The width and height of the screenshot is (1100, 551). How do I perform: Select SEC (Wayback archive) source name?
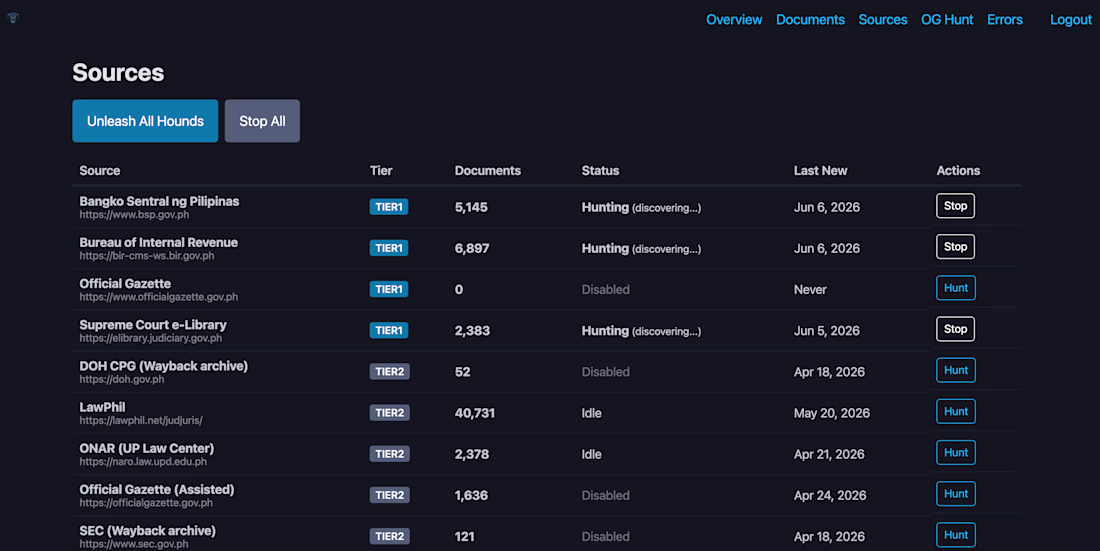[x=147, y=531]
